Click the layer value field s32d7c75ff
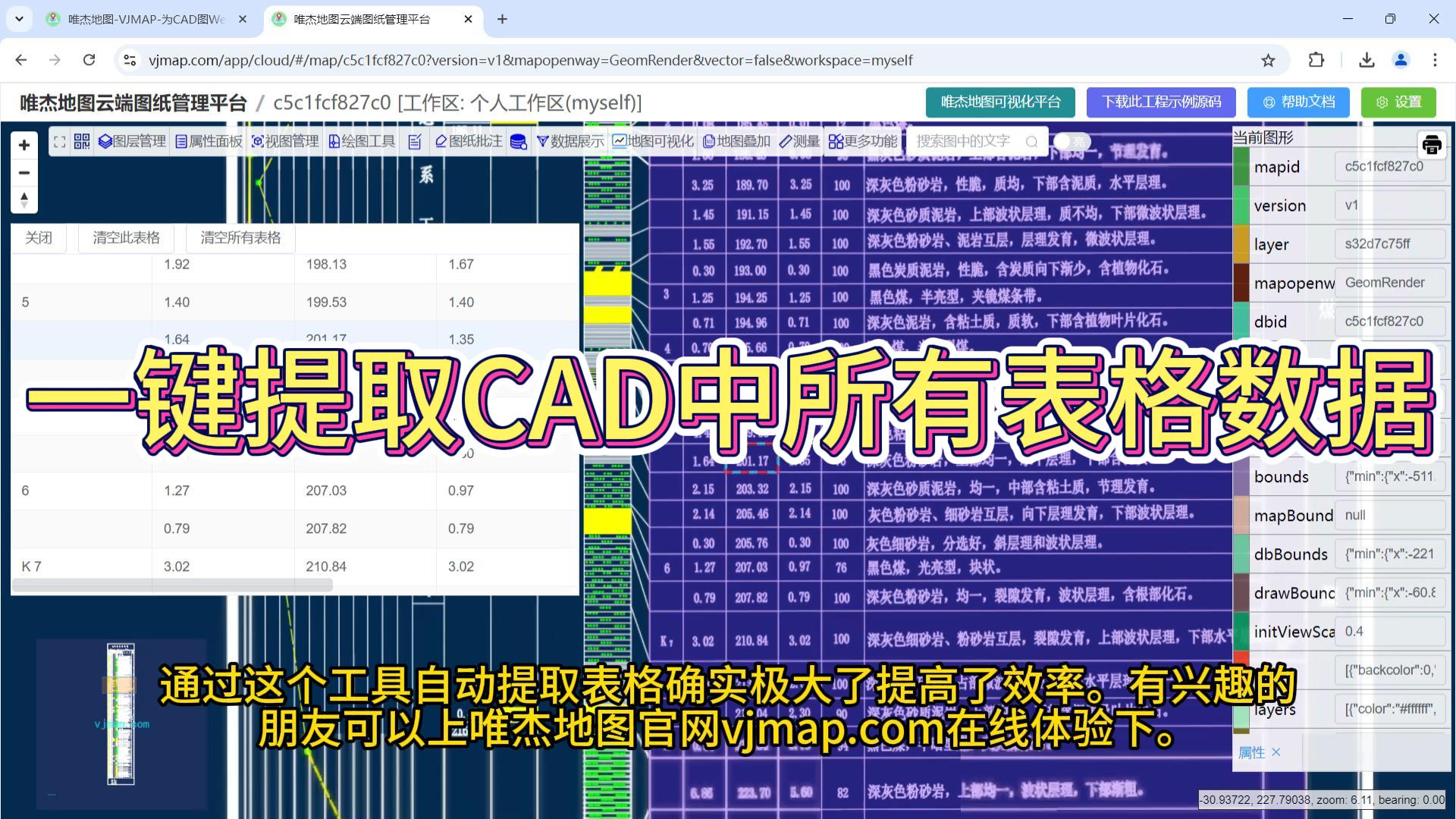This screenshot has height=819, width=1456. coord(1390,244)
